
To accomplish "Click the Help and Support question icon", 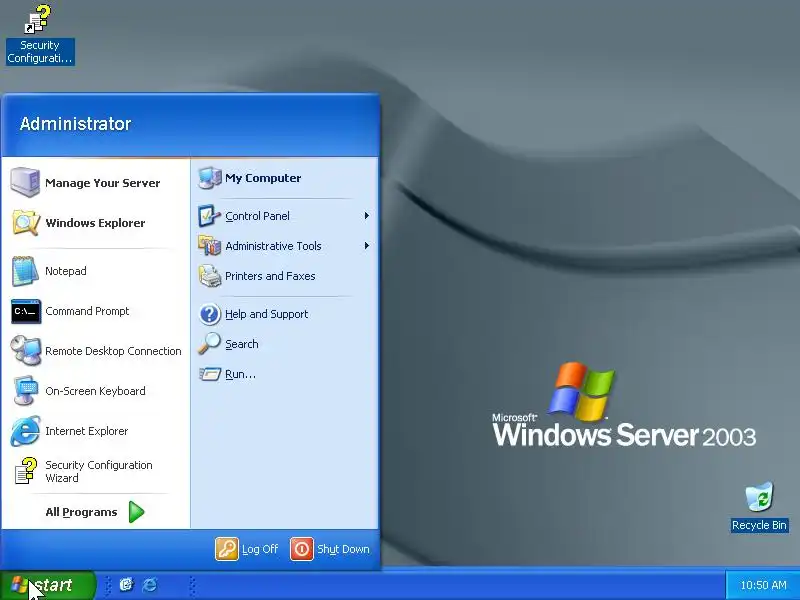I will tap(210, 314).
